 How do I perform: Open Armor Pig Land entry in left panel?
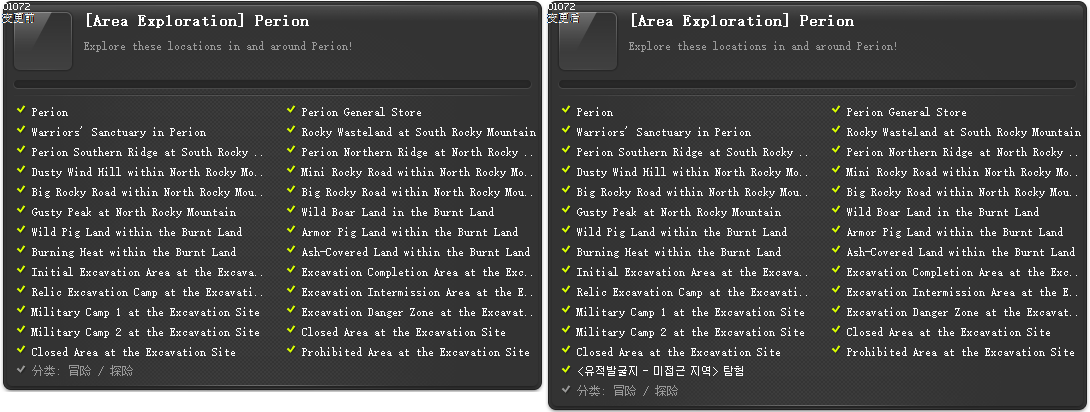(409, 232)
